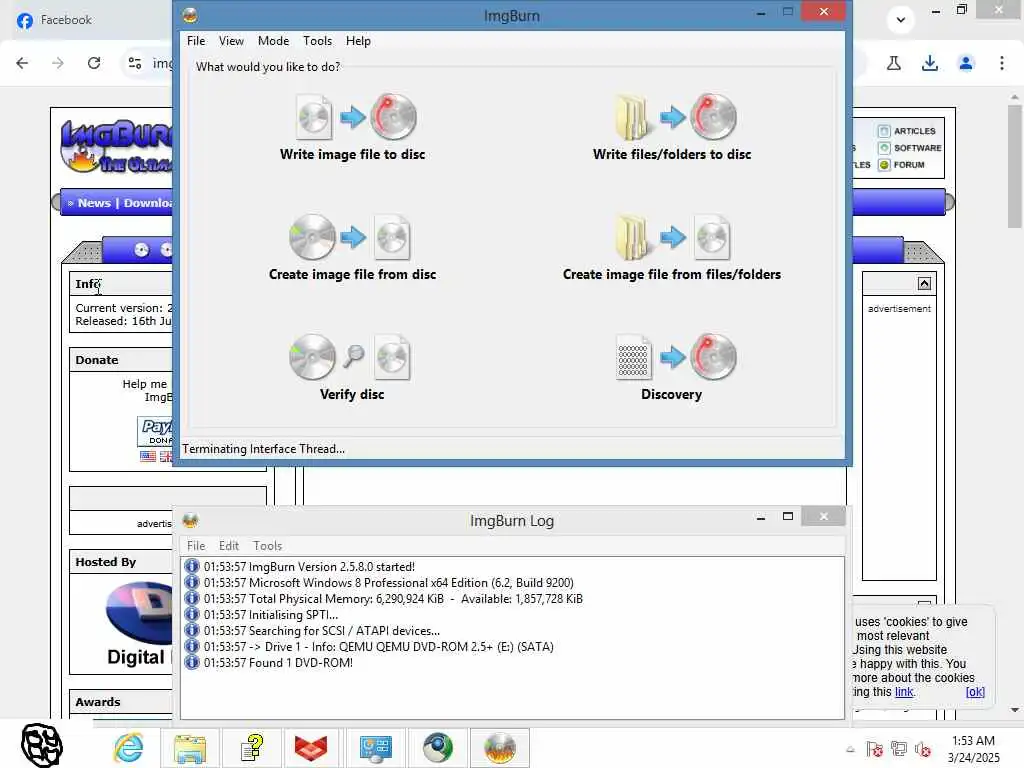Click ImgBurn Log title bar icon

190,520
